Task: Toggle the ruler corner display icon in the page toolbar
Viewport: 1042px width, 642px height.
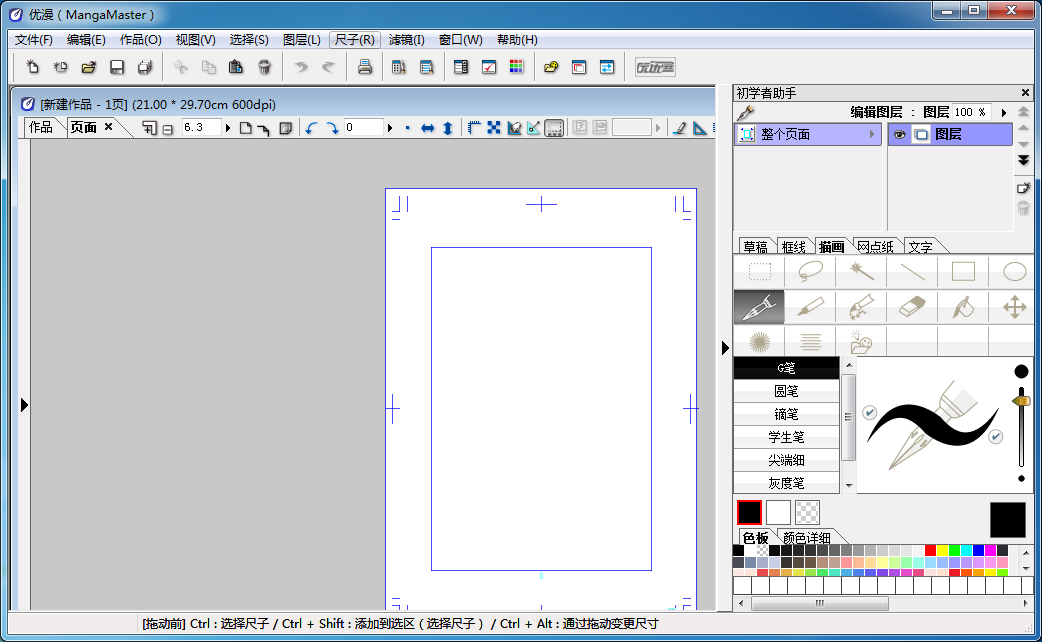Action: tap(474, 128)
